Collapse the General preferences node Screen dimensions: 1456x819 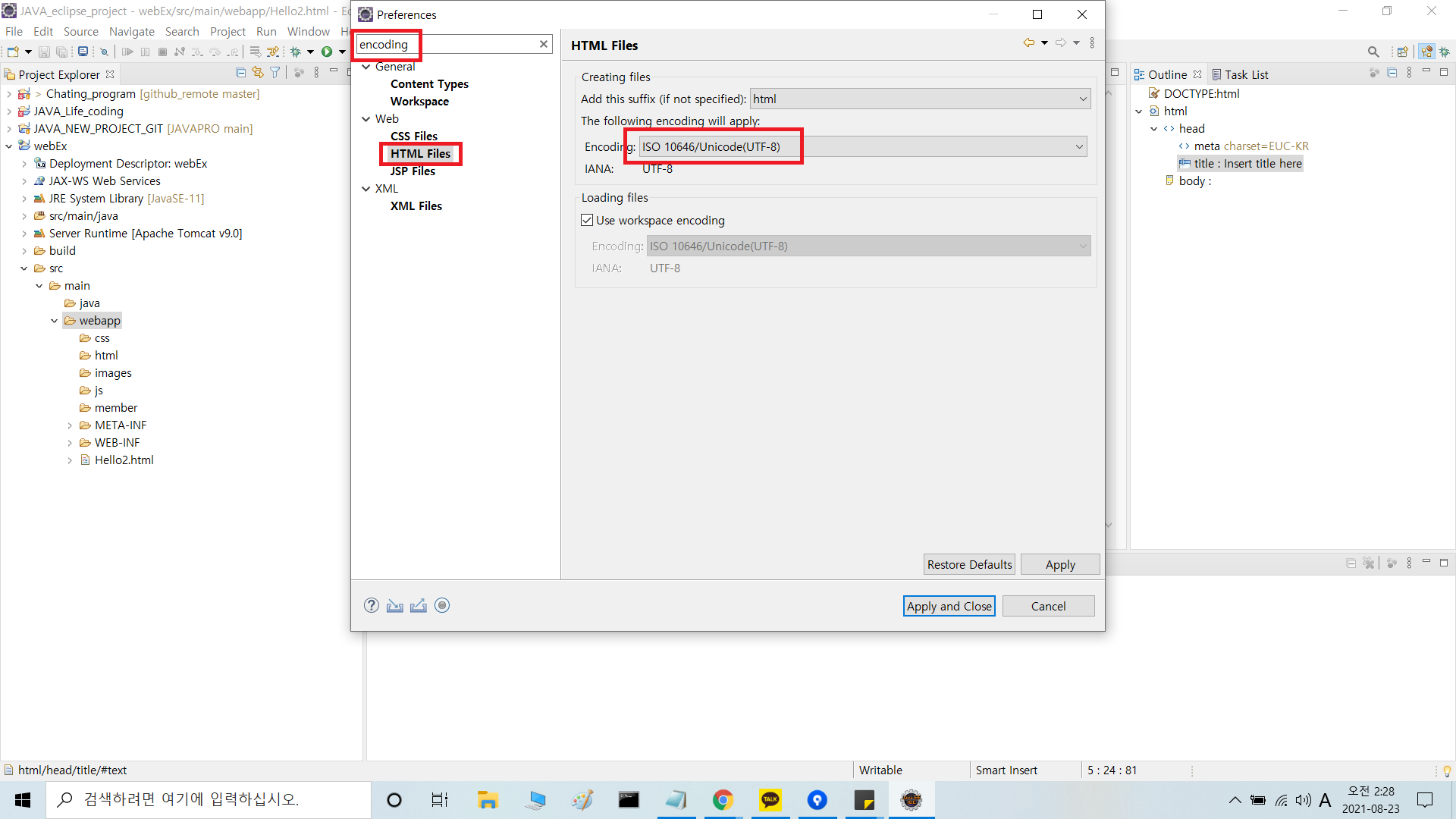pos(366,67)
